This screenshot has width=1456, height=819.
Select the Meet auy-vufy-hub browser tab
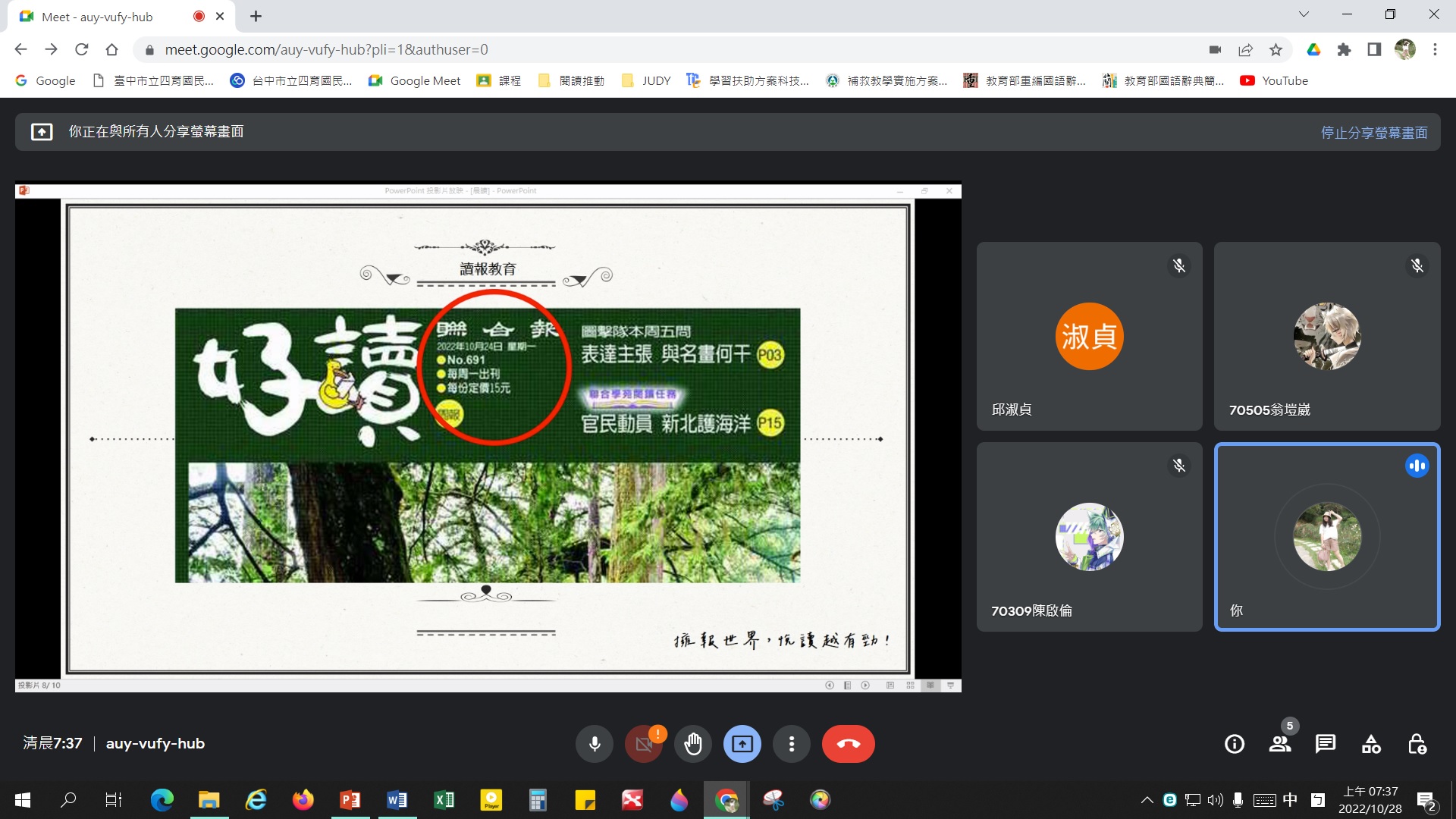pyautogui.click(x=99, y=17)
